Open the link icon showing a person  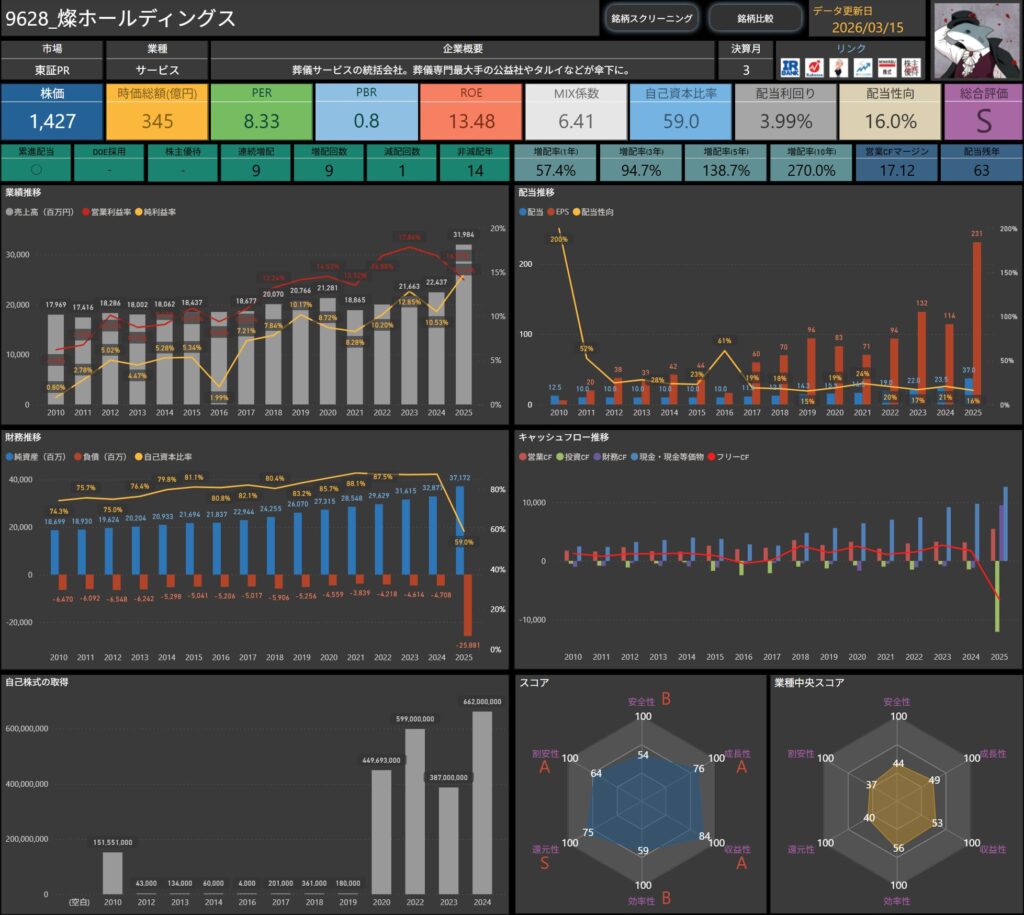coord(837,67)
